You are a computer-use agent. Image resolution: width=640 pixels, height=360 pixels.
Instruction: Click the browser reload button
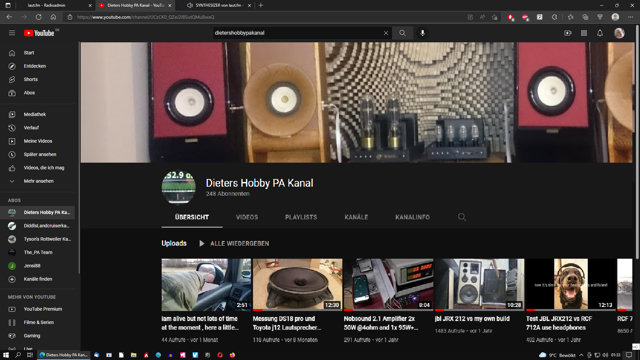(38, 17)
